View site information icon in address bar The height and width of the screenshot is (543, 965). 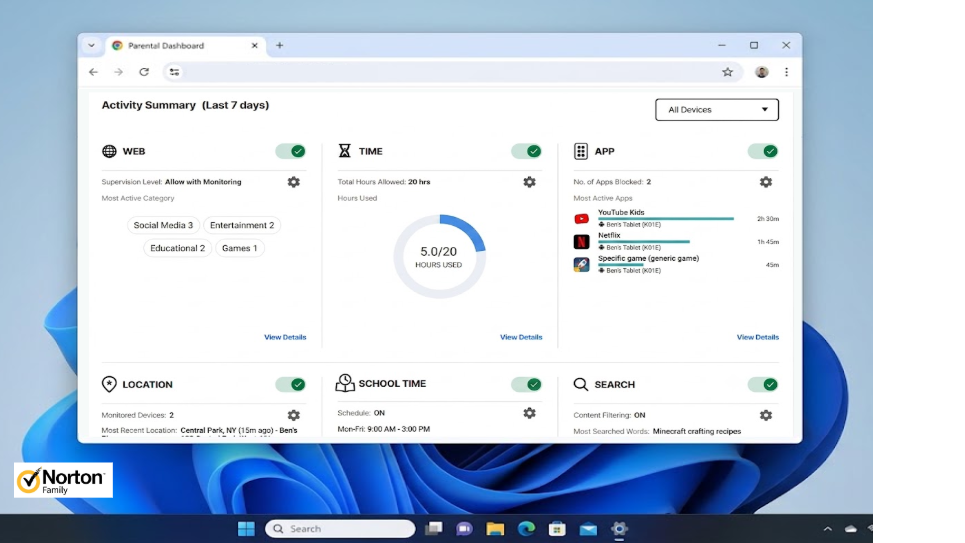[x=175, y=72]
